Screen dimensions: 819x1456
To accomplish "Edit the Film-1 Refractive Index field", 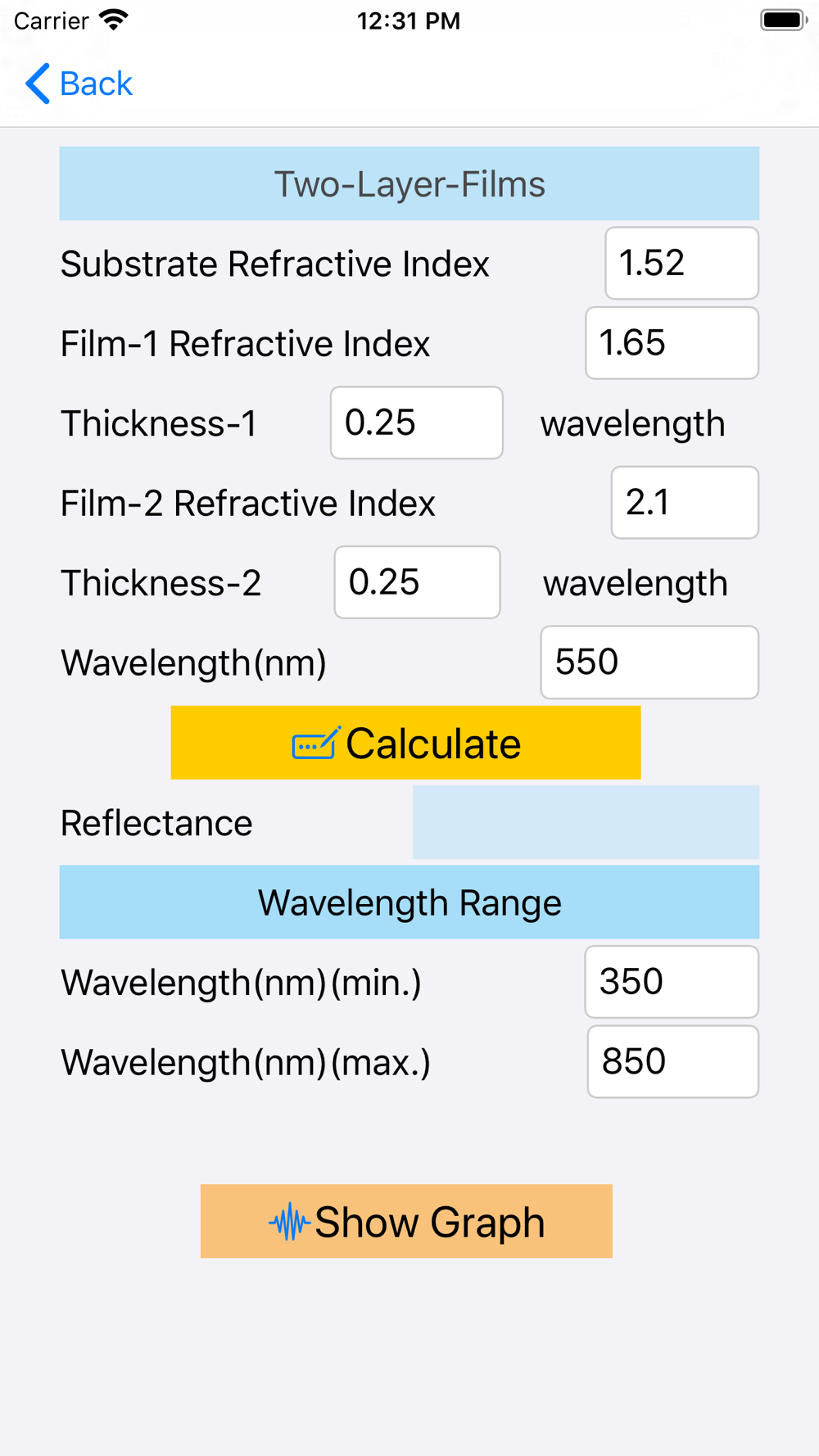I will tap(672, 343).
